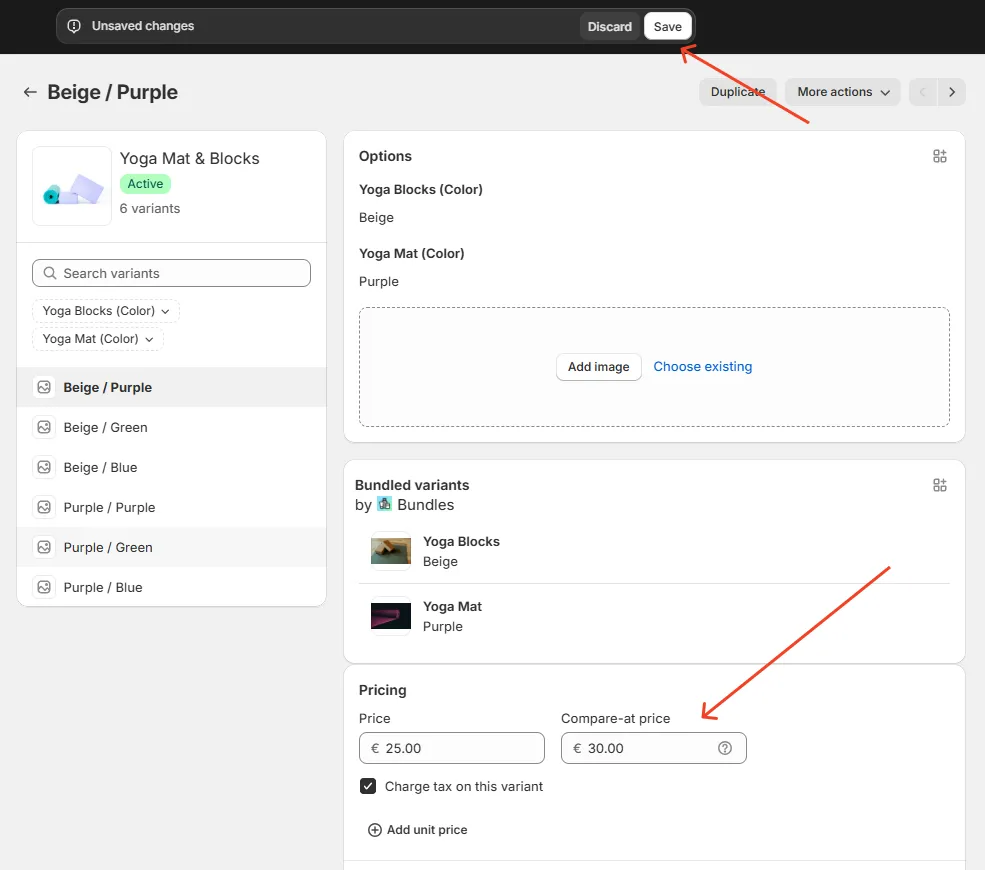985x870 pixels.
Task: Click the plus icon to add unit price
Action: [374, 829]
